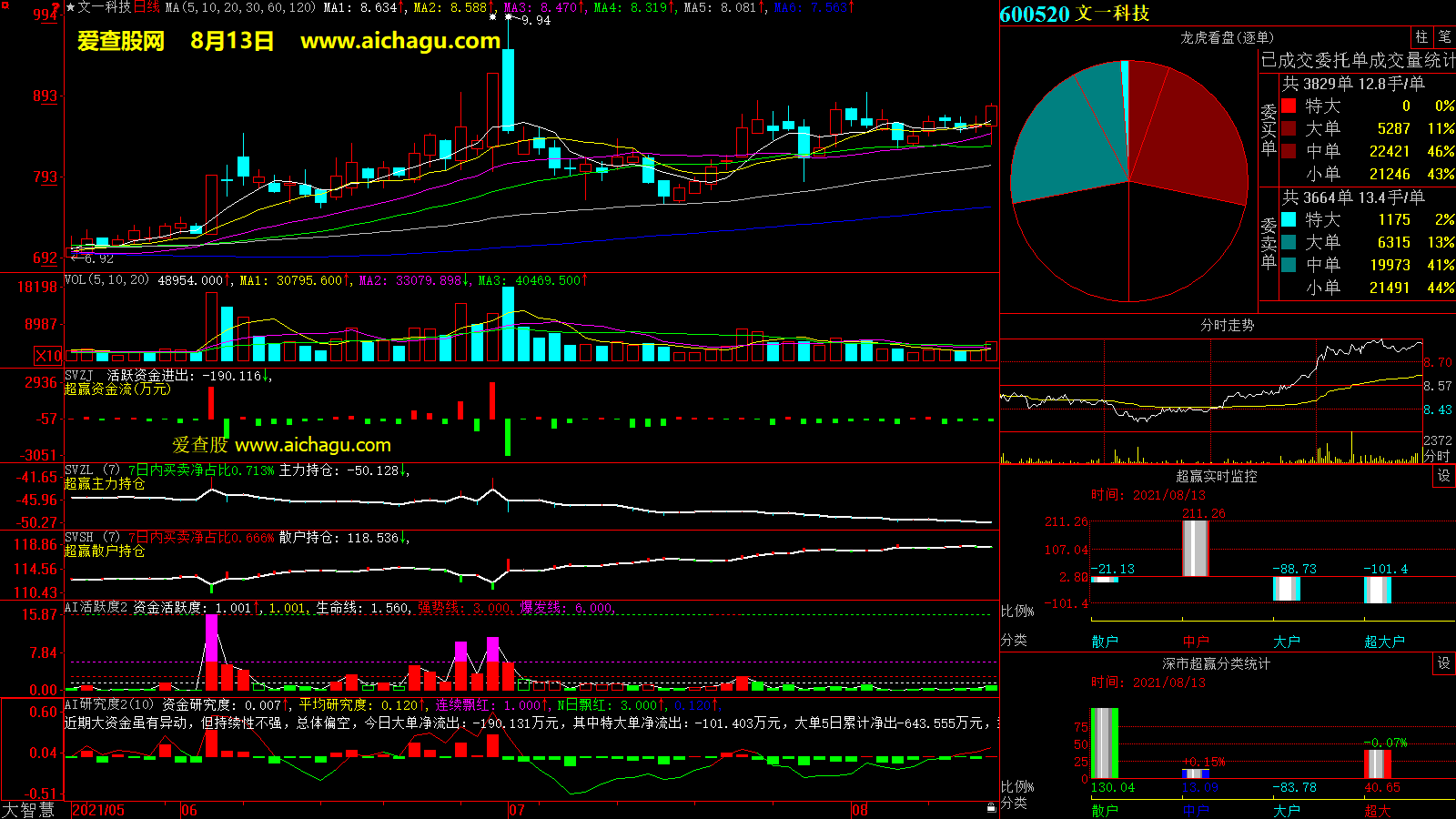Click the 07 month marker on timeline
1456x819 pixels.
pos(516,810)
